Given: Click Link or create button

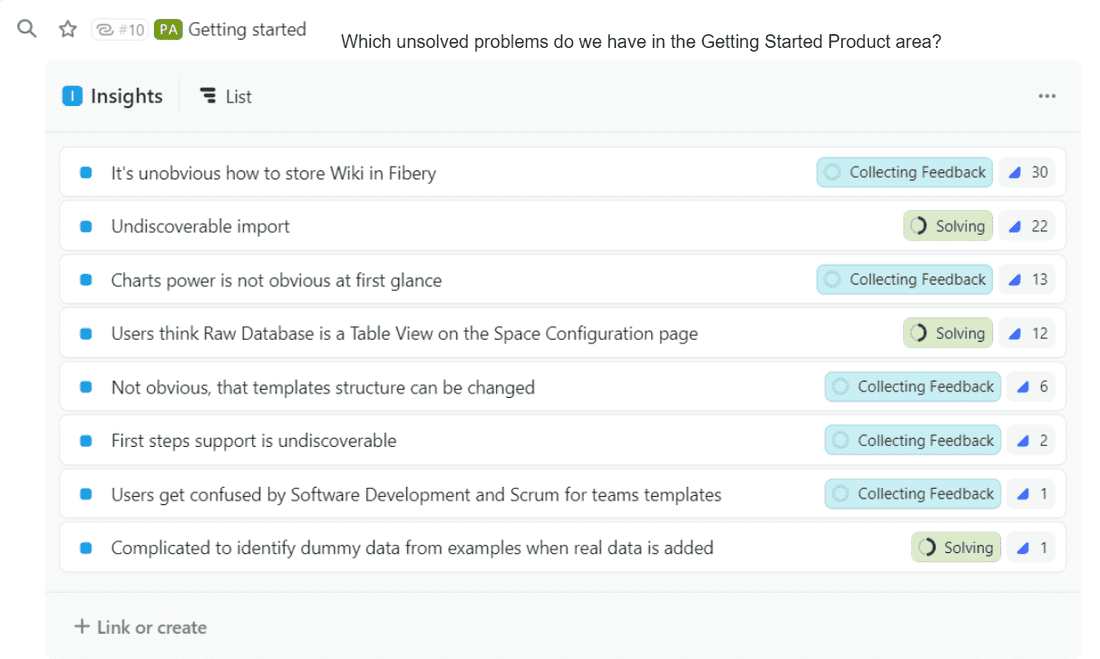Looking at the screenshot, I should pos(140,627).
